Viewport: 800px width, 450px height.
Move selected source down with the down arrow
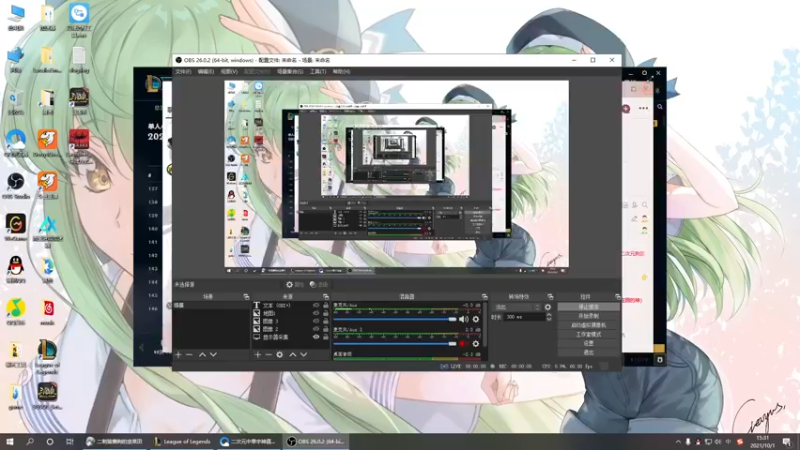click(304, 354)
